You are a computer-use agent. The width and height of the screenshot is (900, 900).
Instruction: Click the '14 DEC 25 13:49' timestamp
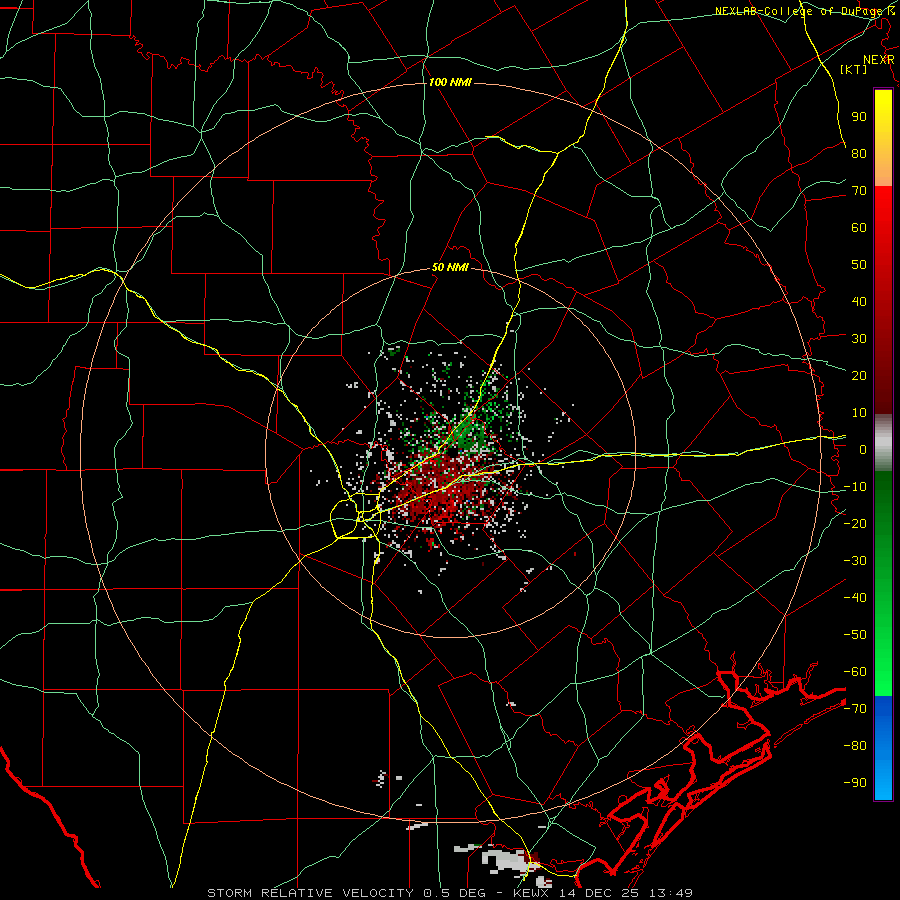tap(628, 893)
